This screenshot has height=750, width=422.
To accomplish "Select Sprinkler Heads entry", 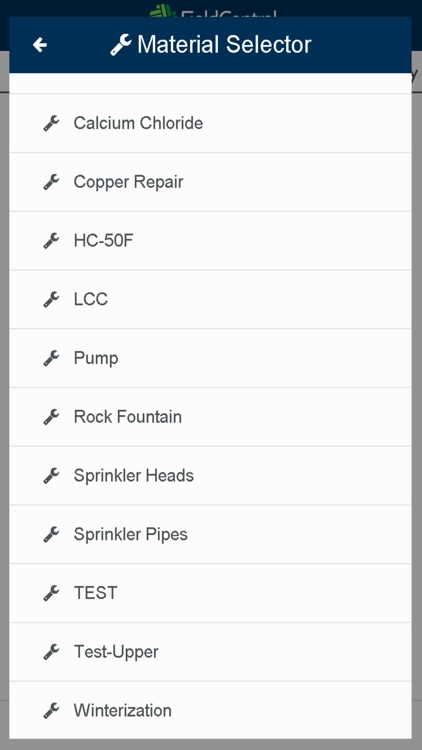I will 211,476.
